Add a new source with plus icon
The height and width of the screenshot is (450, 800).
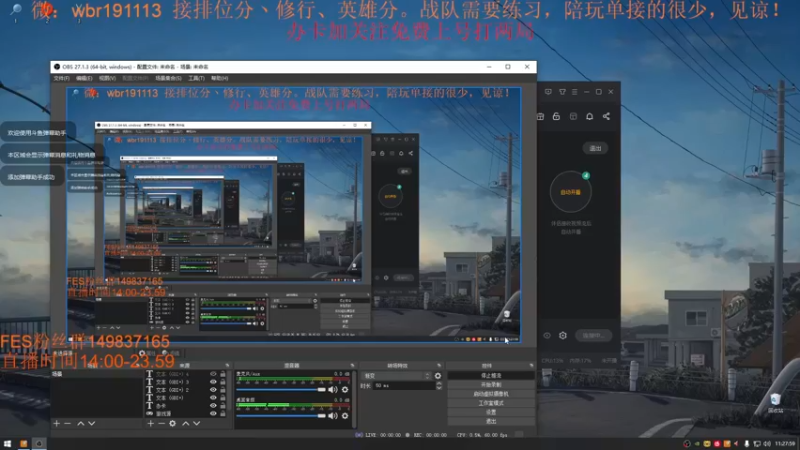151,423
